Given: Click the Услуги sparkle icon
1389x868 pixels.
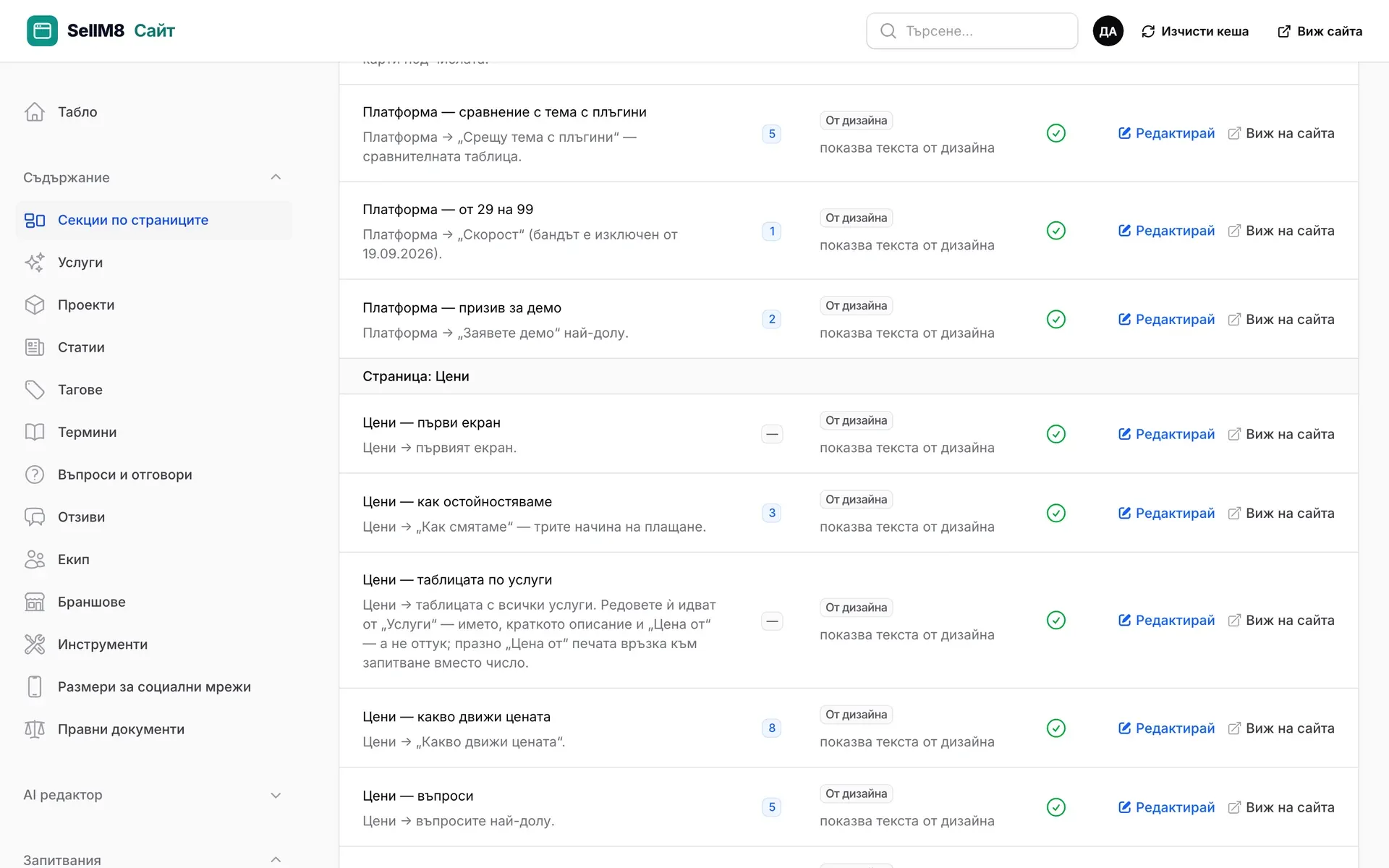Looking at the screenshot, I should (35, 263).
